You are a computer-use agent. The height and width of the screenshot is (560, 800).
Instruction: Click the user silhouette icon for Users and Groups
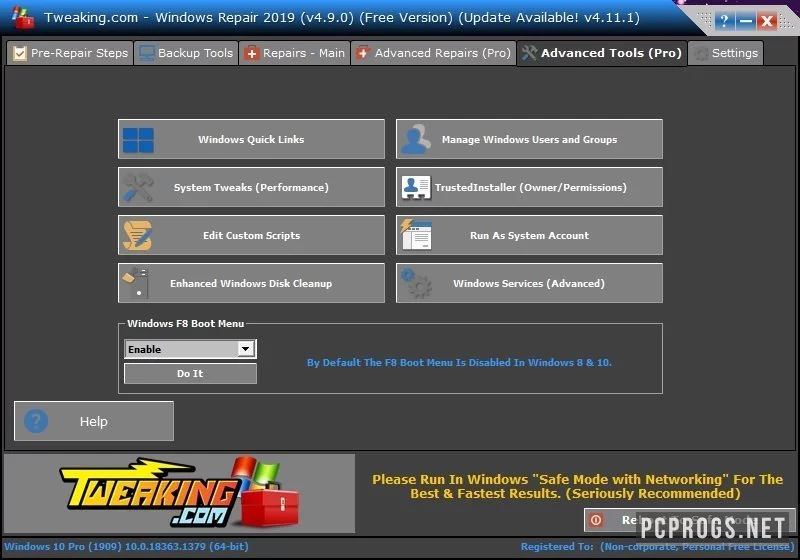[x=415, y=139]
